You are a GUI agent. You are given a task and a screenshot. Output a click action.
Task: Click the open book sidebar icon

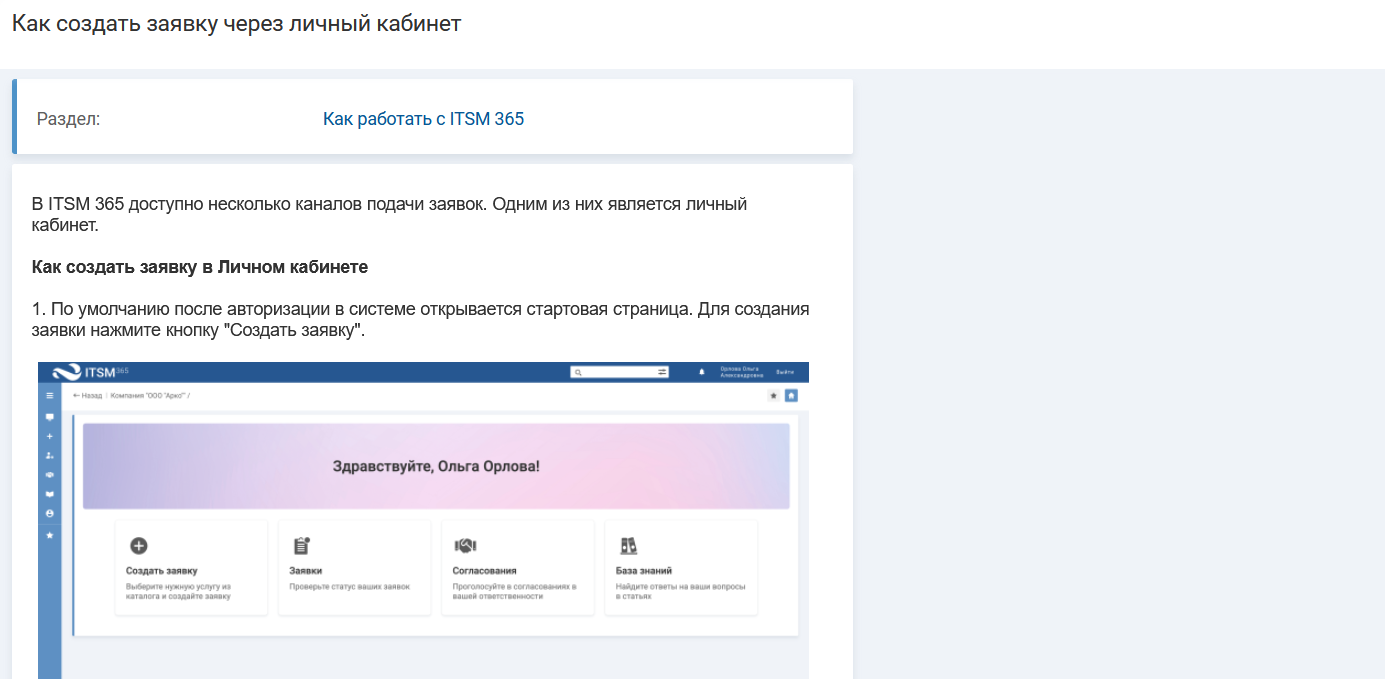[49, 494]
